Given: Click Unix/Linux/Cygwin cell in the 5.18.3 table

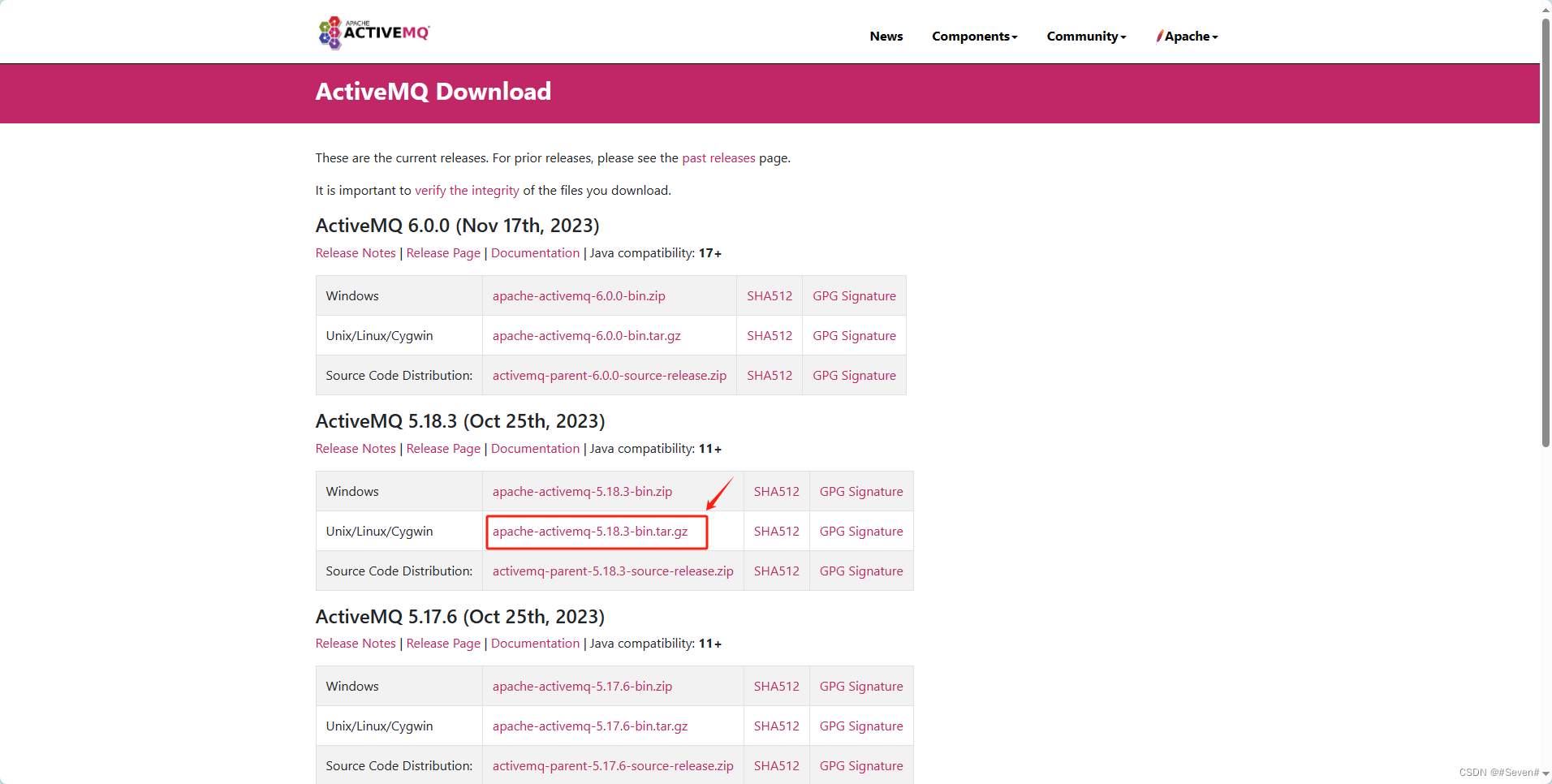Looking at the screenshot, I should [x=399, y=532].
